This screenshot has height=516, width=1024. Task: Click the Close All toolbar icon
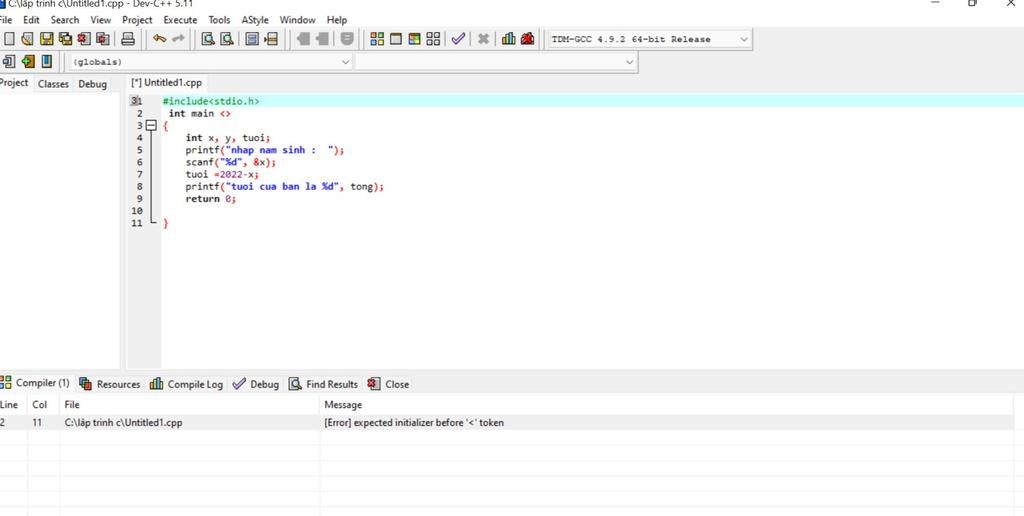click(103, 39)
